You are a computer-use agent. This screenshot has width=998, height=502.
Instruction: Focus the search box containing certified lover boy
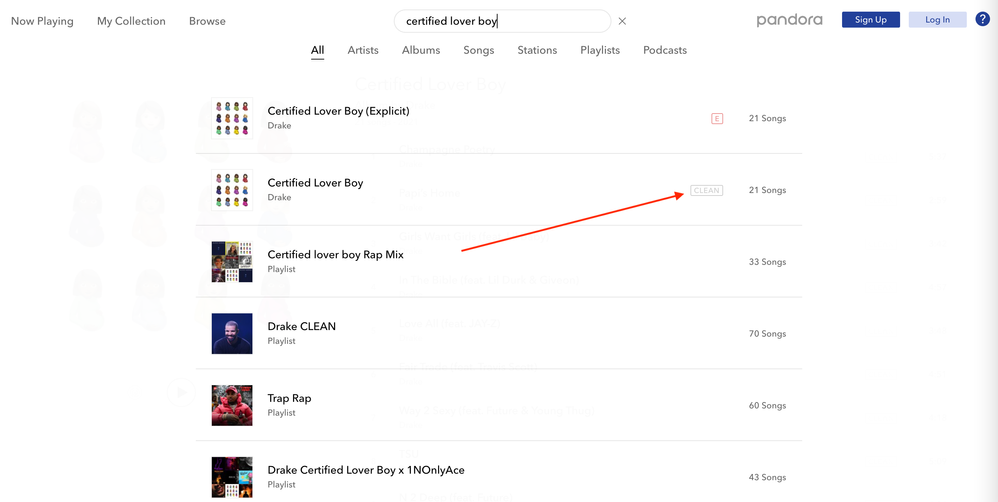[500, 21]
